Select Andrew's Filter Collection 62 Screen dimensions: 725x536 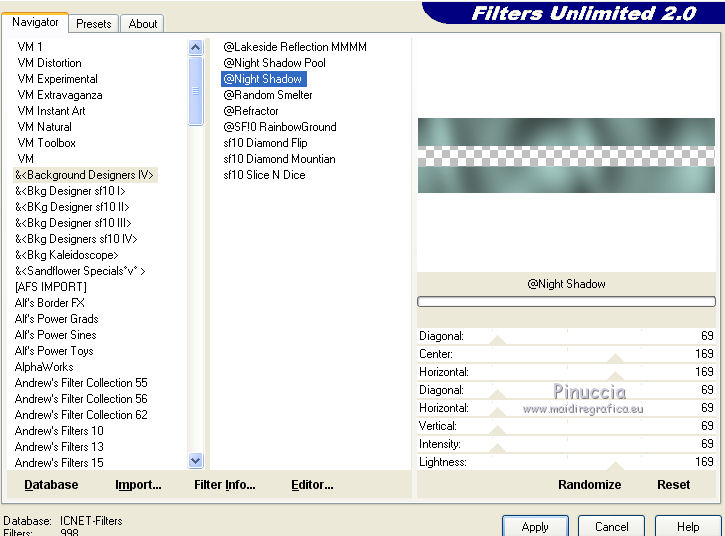point(81,415)
